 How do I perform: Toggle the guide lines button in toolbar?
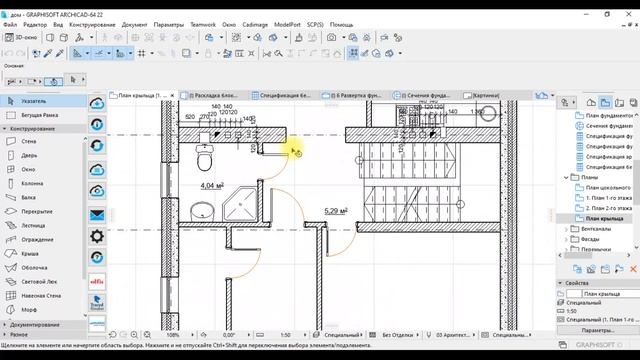(77, 53)
